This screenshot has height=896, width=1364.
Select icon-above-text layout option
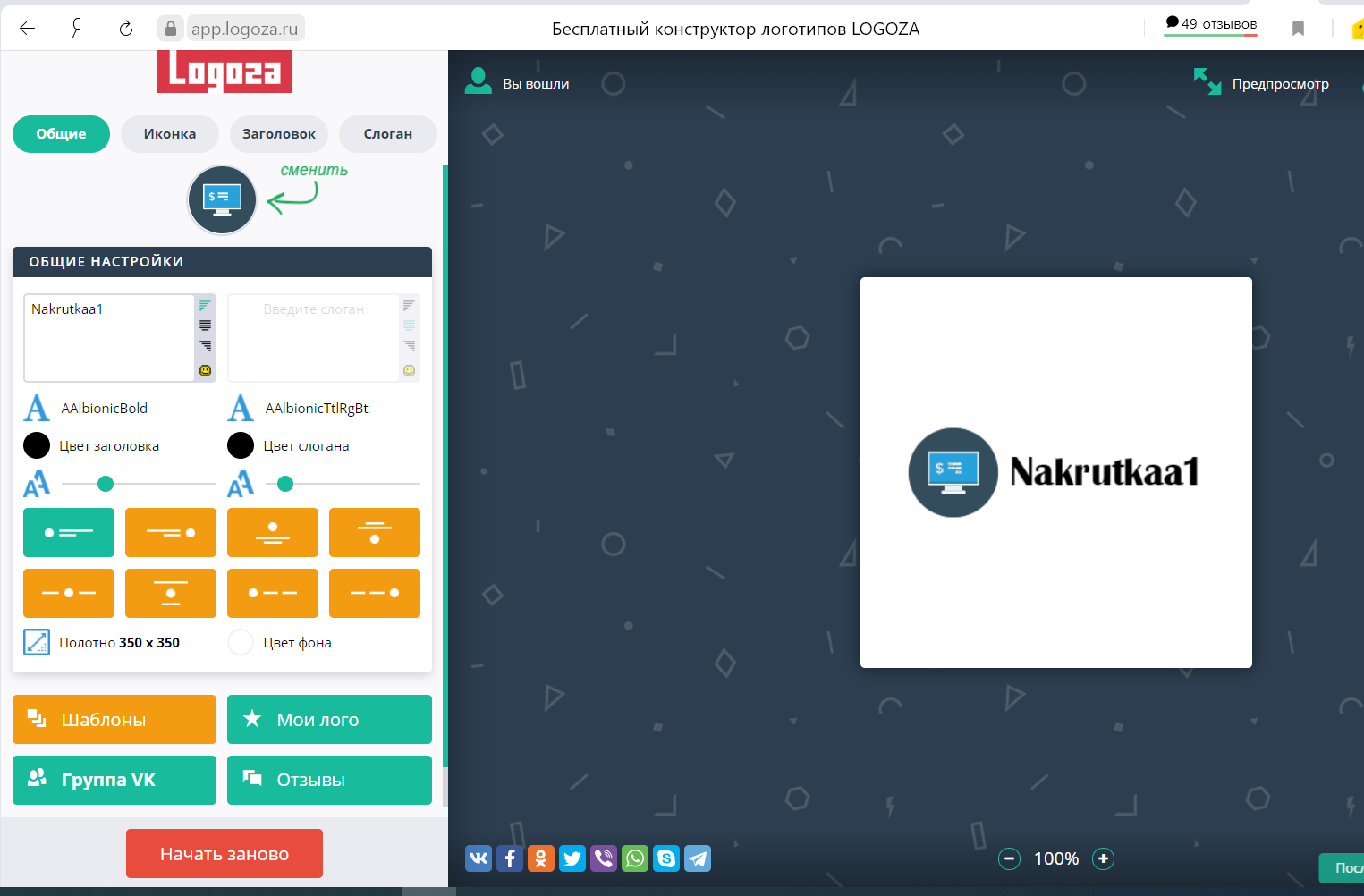coord(273,533)
